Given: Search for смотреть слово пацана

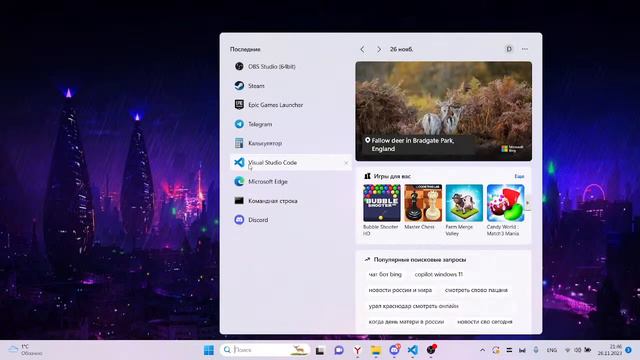Looking at the screenshot, I should point(476,290).
